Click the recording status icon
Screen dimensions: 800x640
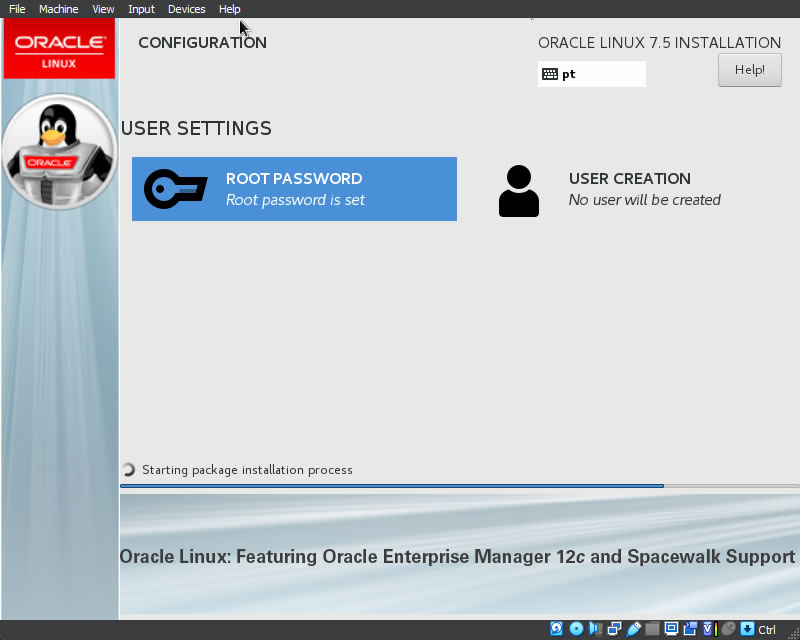point(690,629)
